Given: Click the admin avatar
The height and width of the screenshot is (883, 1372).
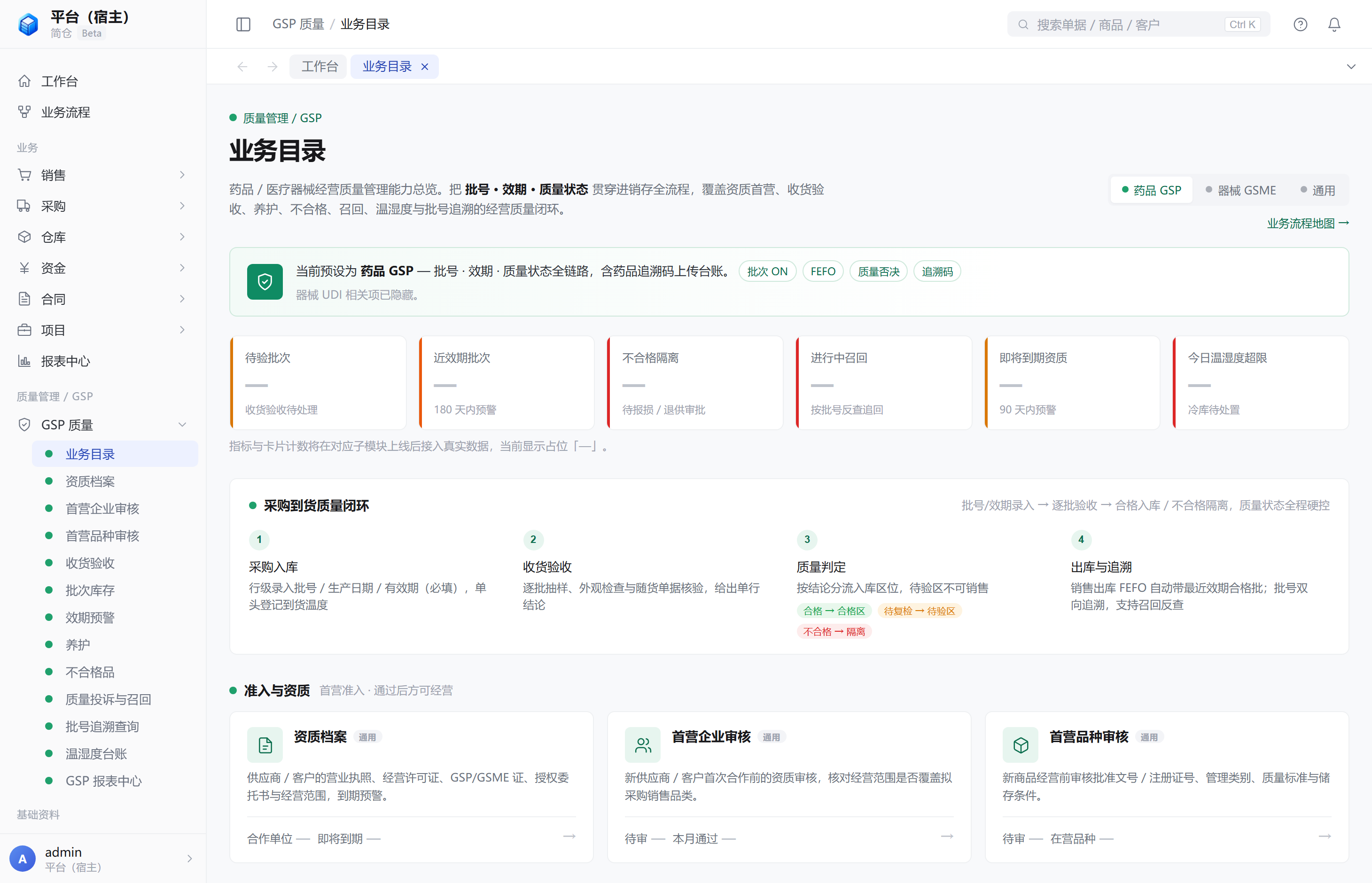Looking at the screenshot, I should pos(23,859).
